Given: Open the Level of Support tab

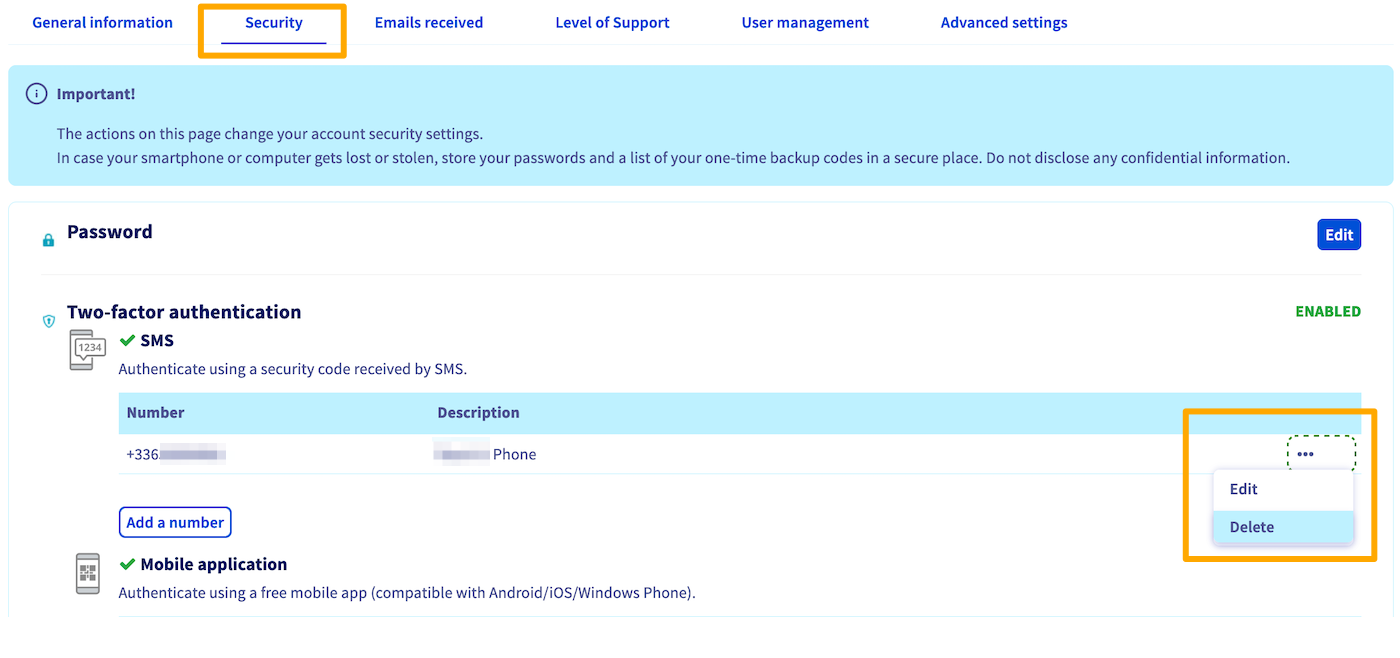Looking at the screenshot, I should [612, 22].
